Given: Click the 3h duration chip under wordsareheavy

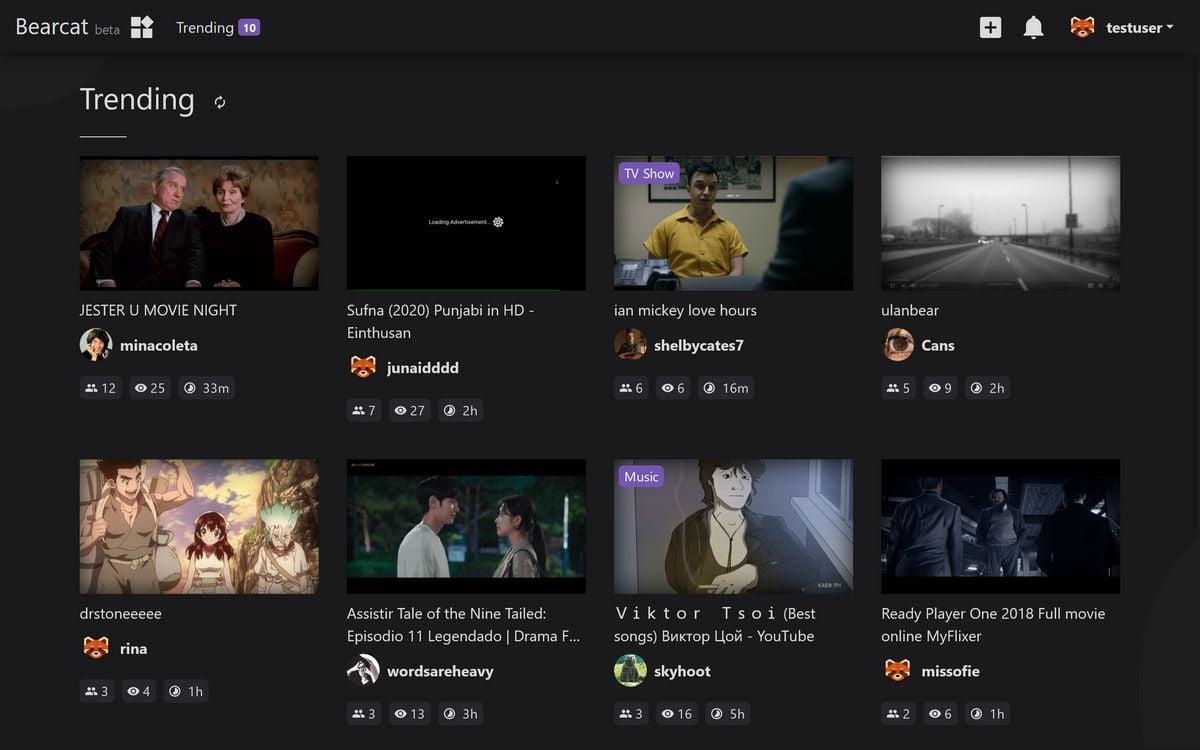Looking at the screenshot, I should 461,714.
